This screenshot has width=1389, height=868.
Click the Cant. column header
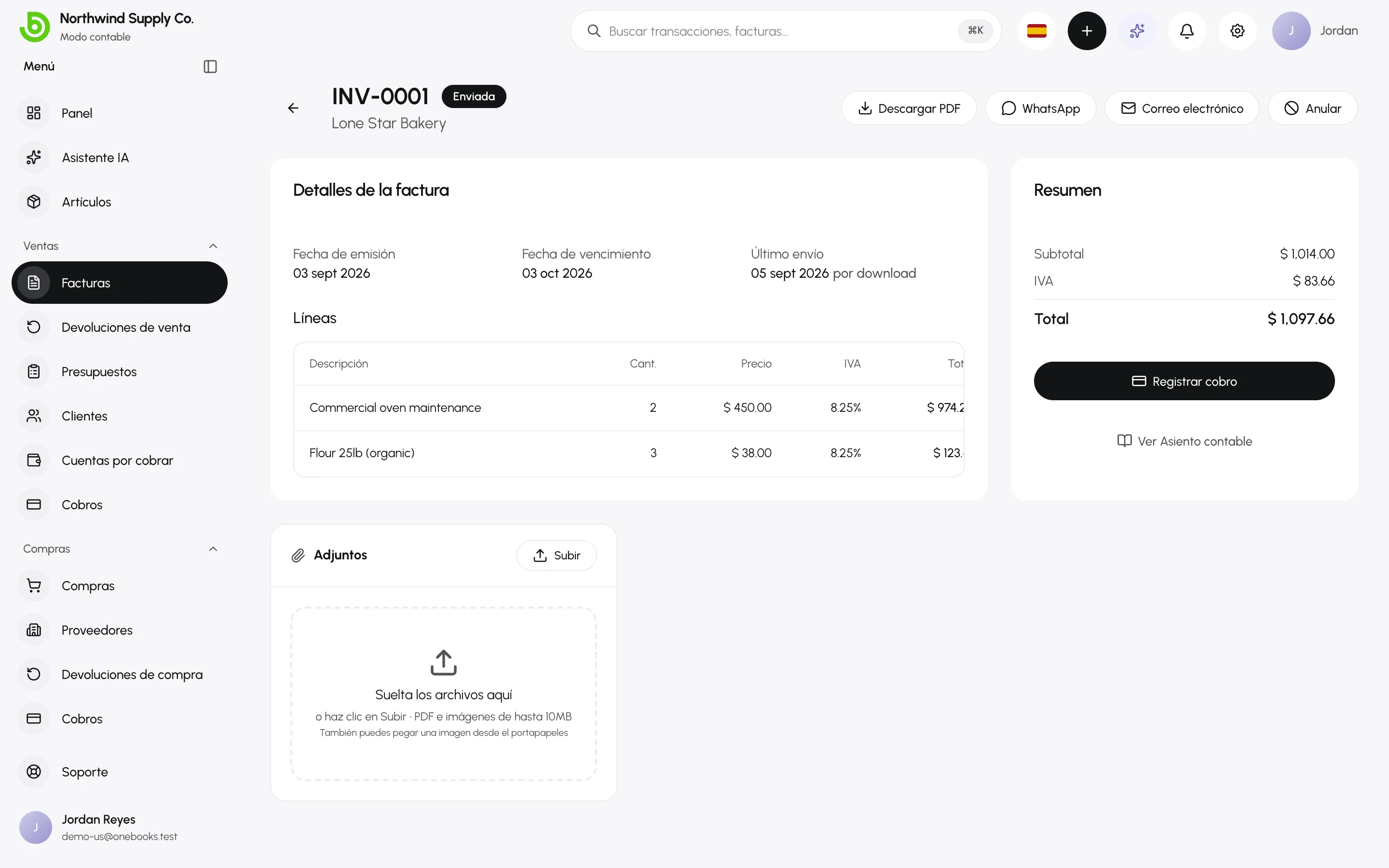(643, 364)
